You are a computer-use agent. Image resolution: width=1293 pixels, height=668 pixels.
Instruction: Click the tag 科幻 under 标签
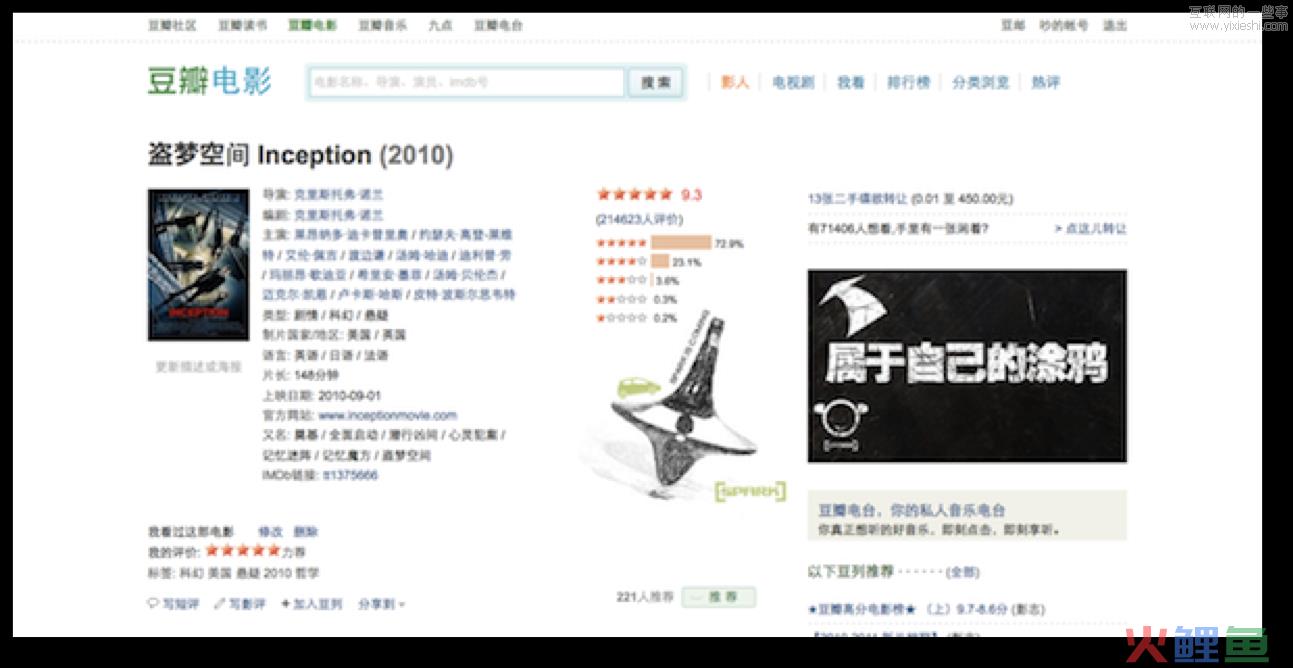coord(190,573)
